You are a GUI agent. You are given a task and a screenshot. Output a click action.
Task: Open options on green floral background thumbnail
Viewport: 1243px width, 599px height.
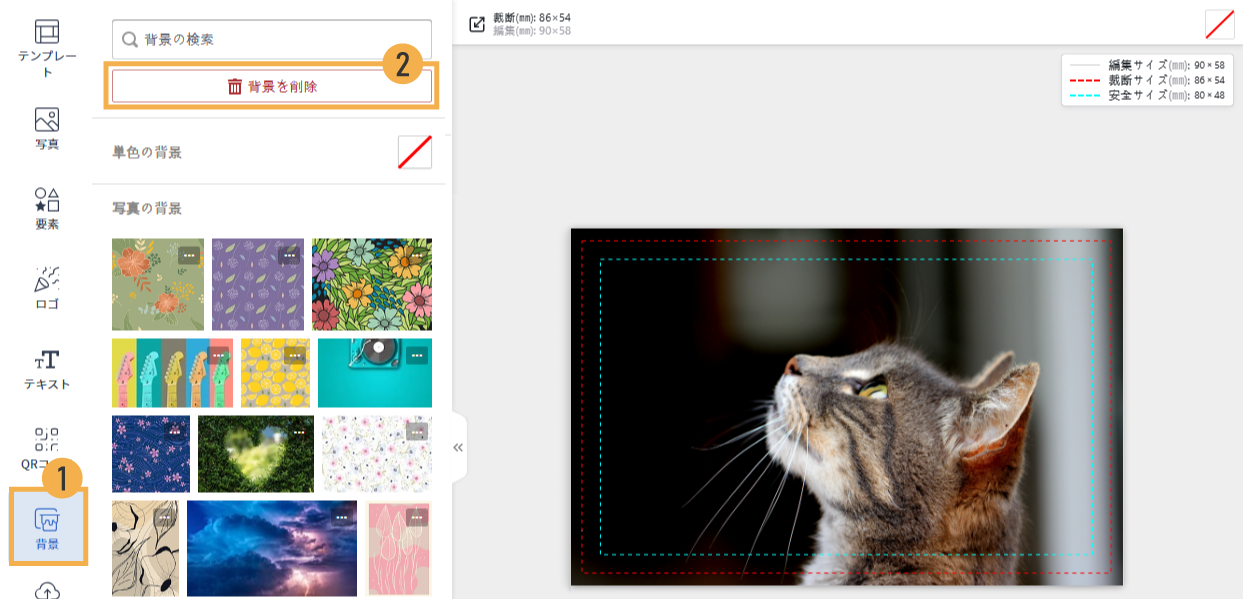[189, 255]
